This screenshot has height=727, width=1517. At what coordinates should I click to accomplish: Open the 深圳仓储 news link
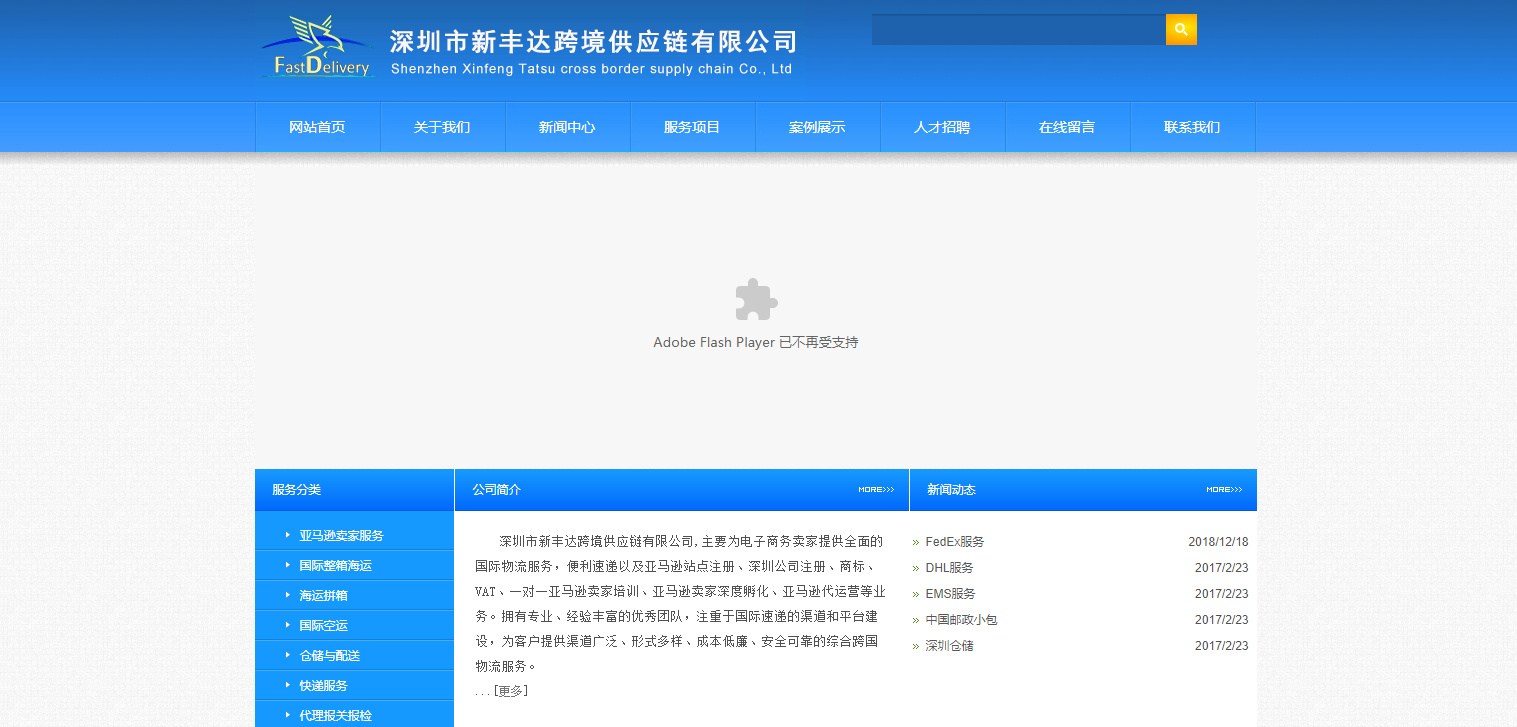[x=947, y=645]
